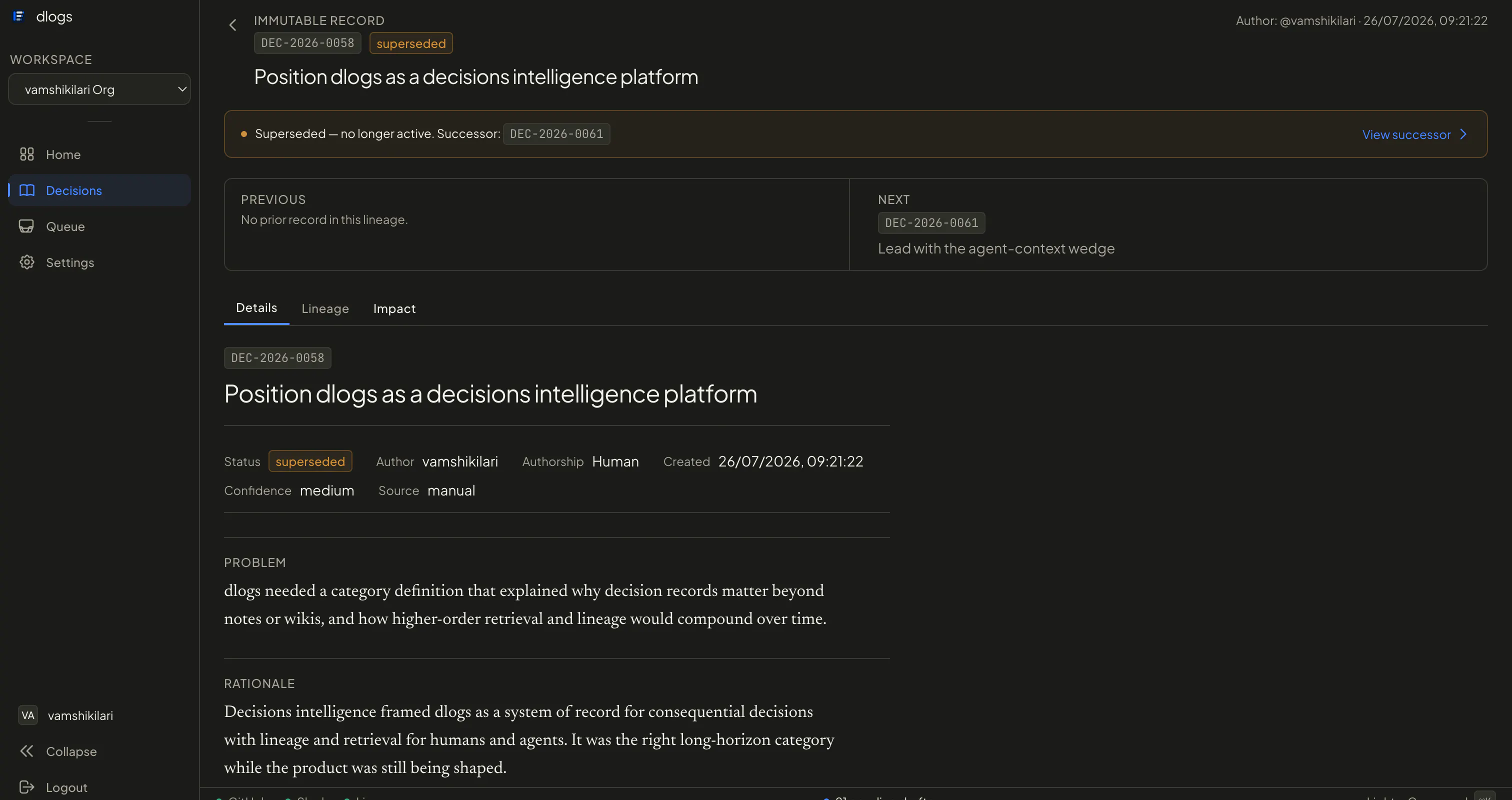Click the VA user avatar
Screen dimensions: 1512x800
[x=27, y=715]
